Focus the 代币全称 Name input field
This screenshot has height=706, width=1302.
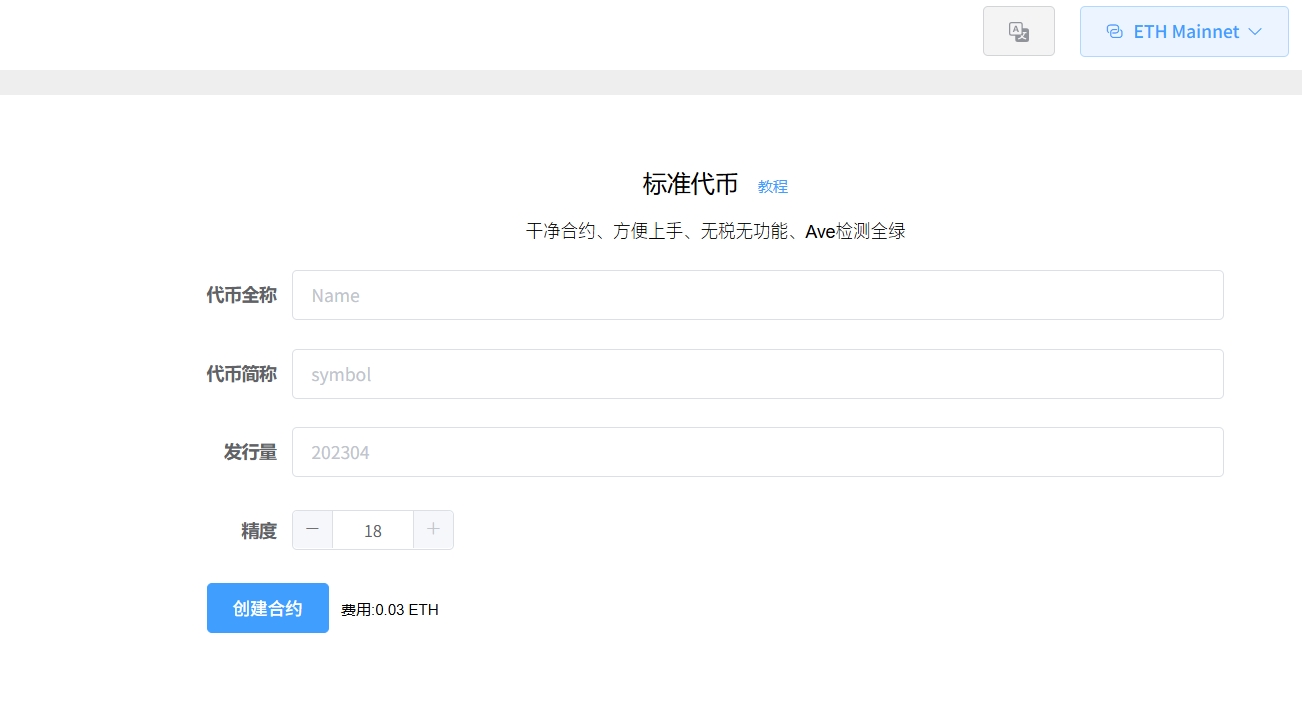pos(757,295)
